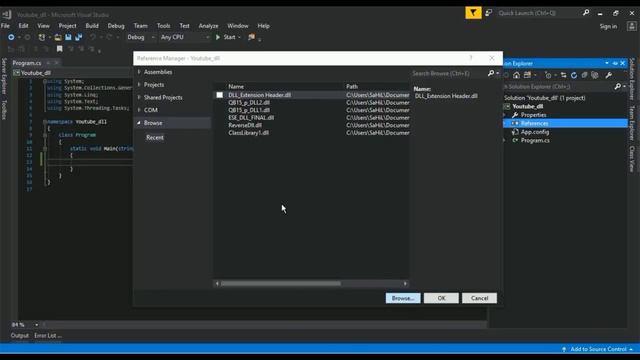Click the Solution Explorer Refresh icon
The image size is (640, 360).
tap(574, 75)
